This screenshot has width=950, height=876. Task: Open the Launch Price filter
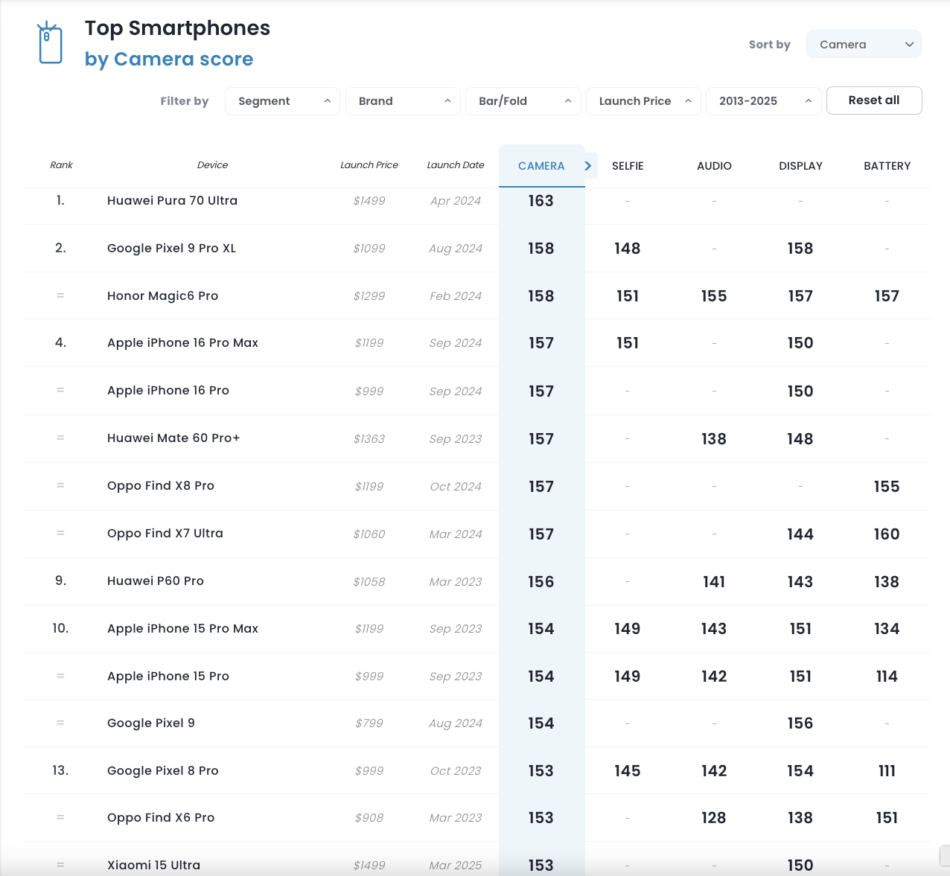pos(643,101)
